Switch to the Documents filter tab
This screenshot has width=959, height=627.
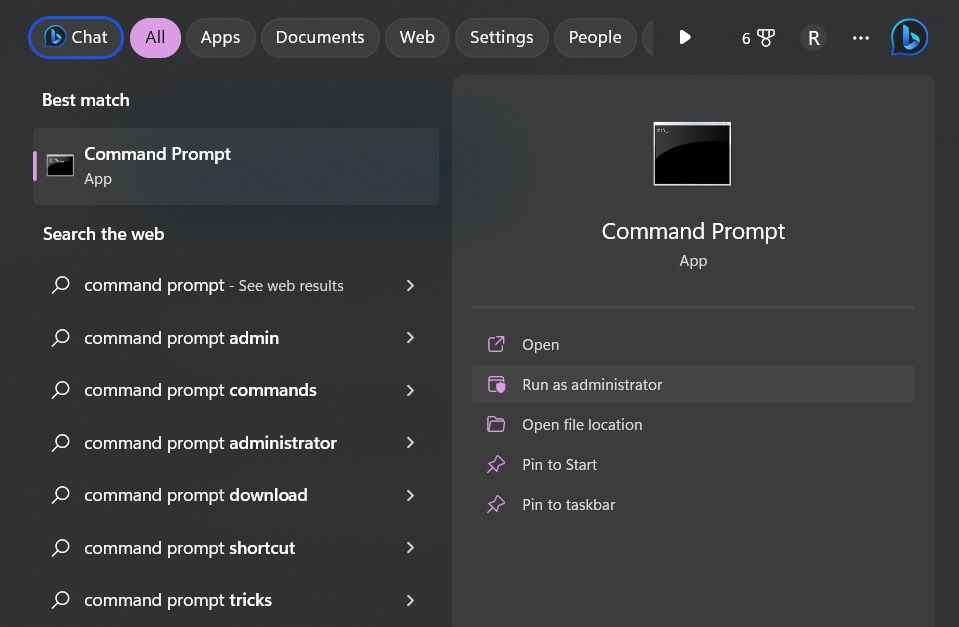point(320,37)
